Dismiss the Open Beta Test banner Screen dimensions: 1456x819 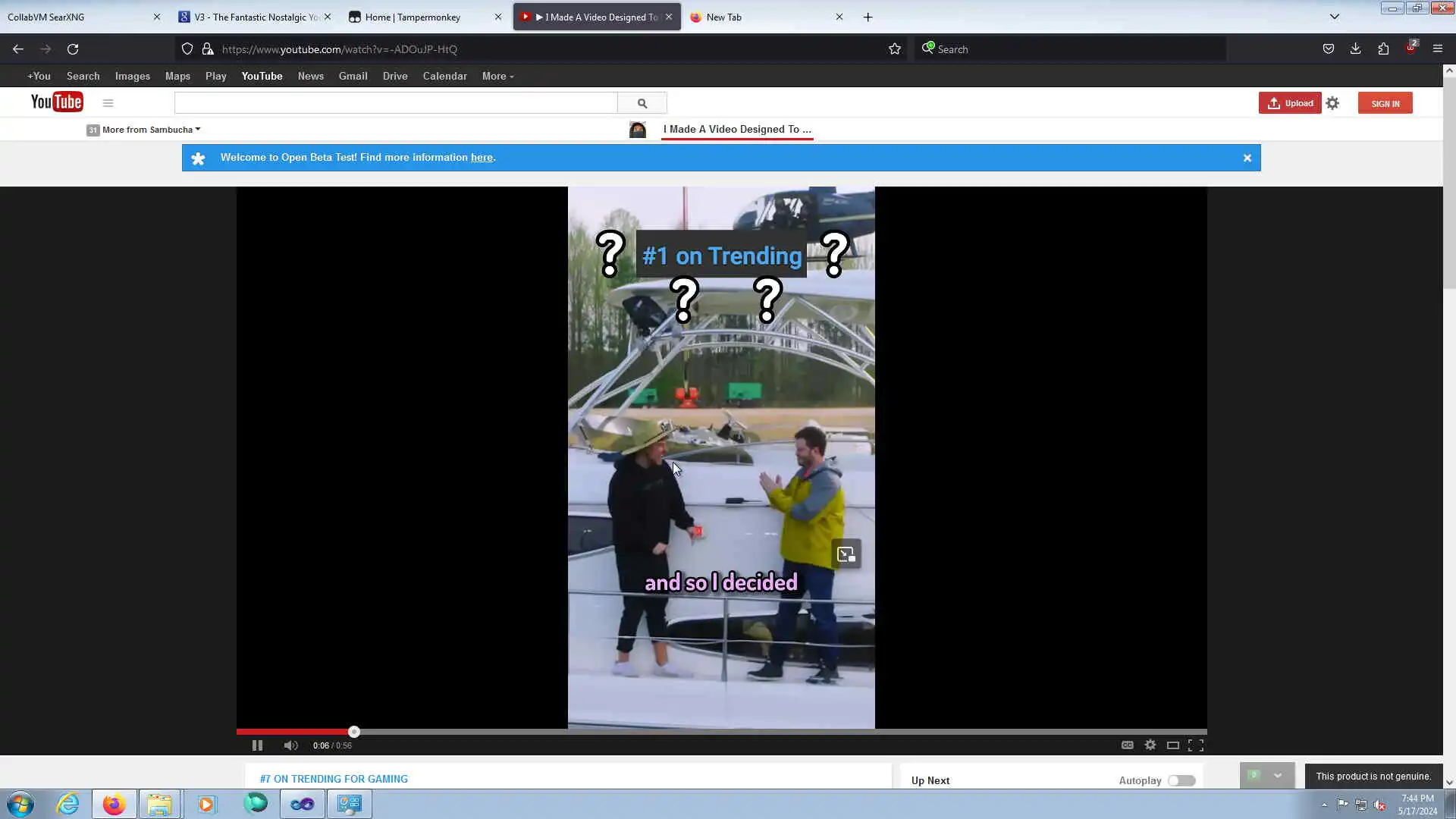tap(1247, 158)
